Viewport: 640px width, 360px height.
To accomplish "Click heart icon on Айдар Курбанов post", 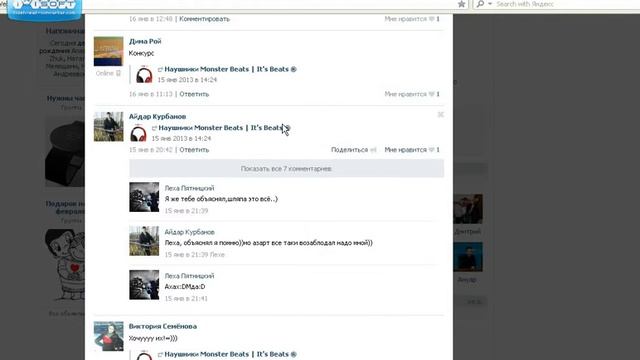I will (431, 150).
